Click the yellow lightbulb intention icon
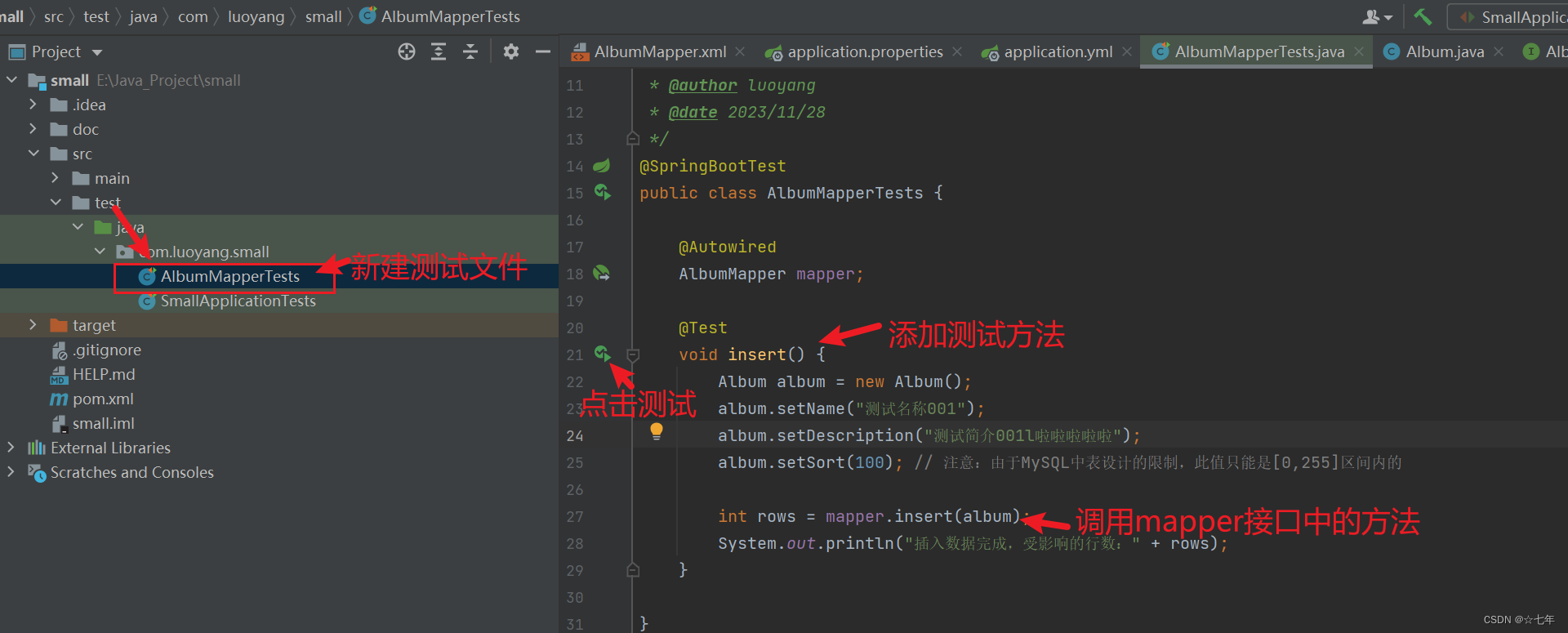 tap(657, 431)
